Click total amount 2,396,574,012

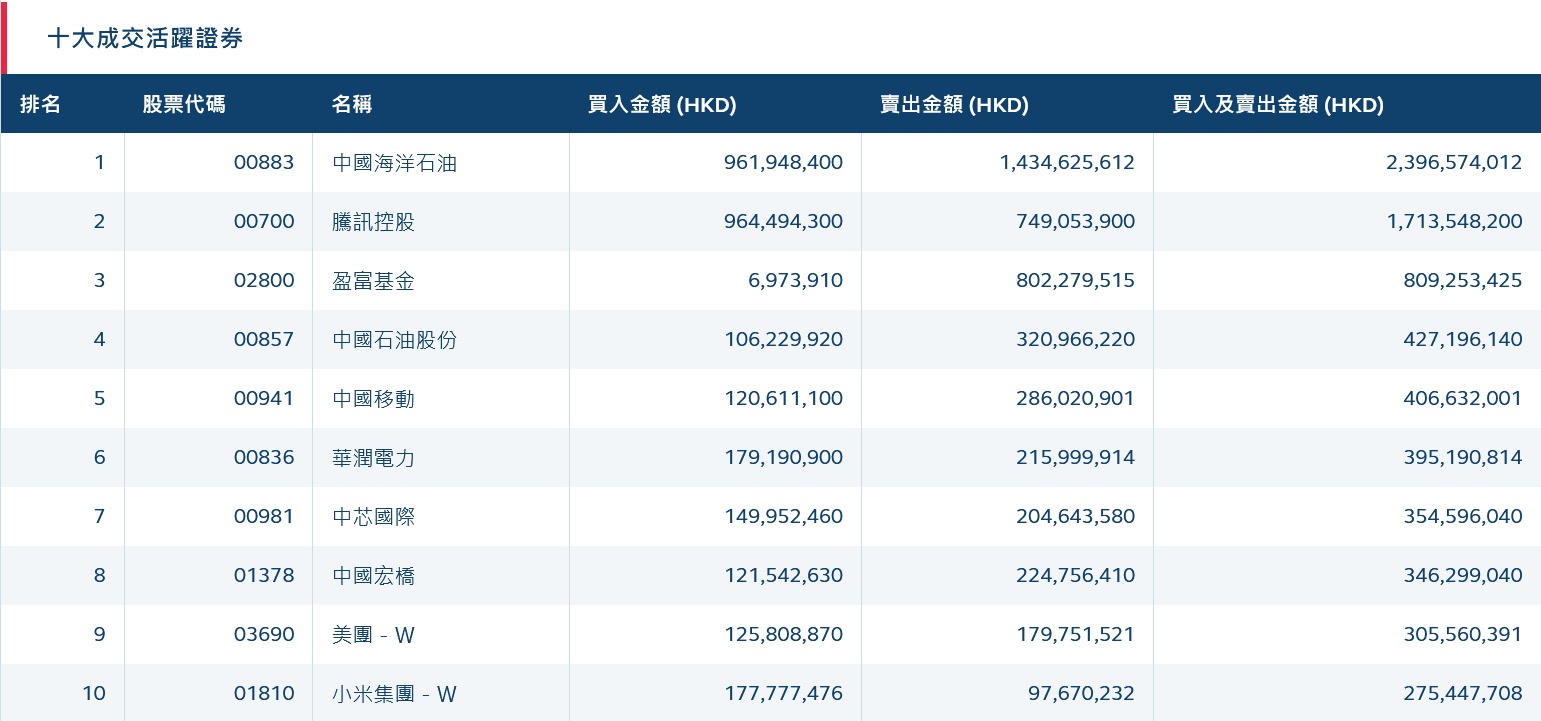pyautogui.click(x=1454, y=162)
